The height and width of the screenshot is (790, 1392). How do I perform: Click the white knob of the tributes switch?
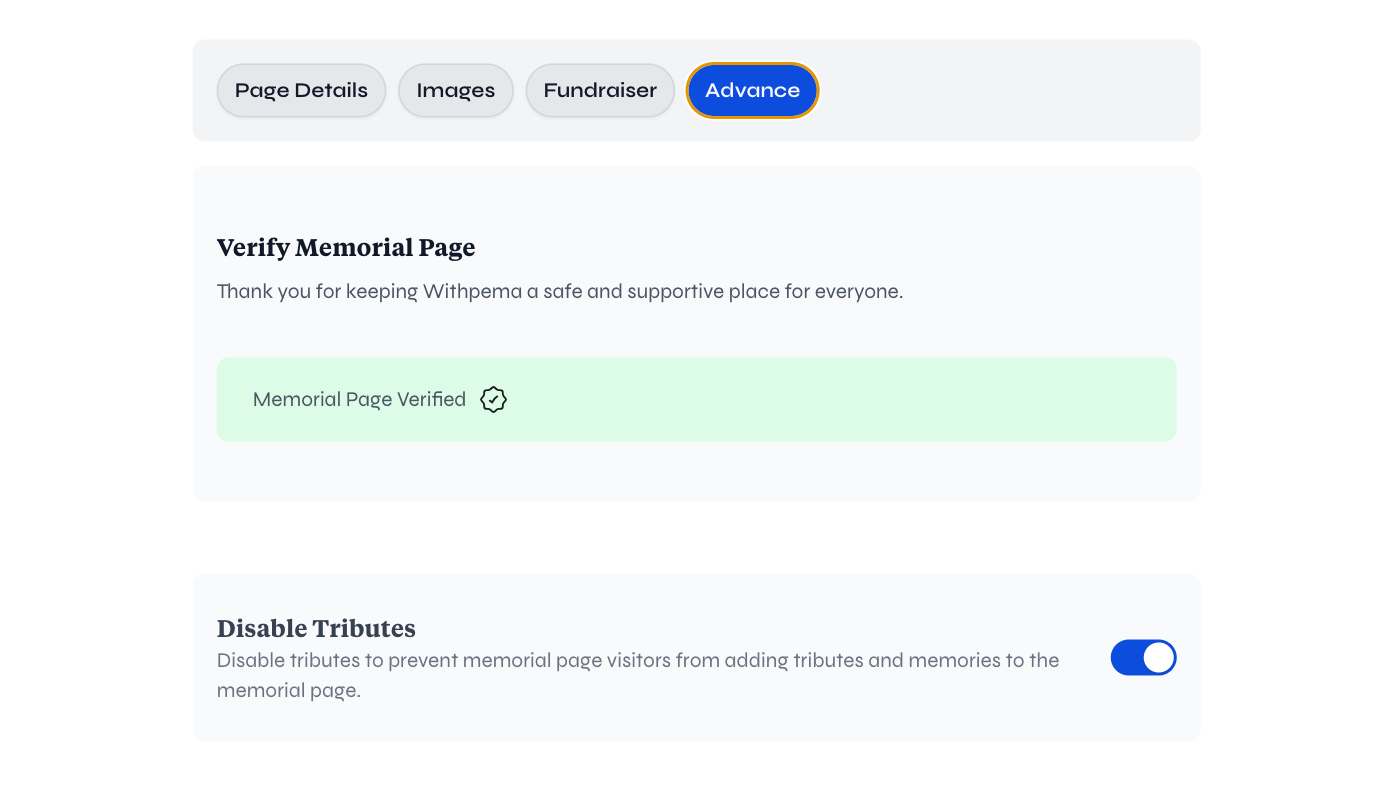point(1158,658)
